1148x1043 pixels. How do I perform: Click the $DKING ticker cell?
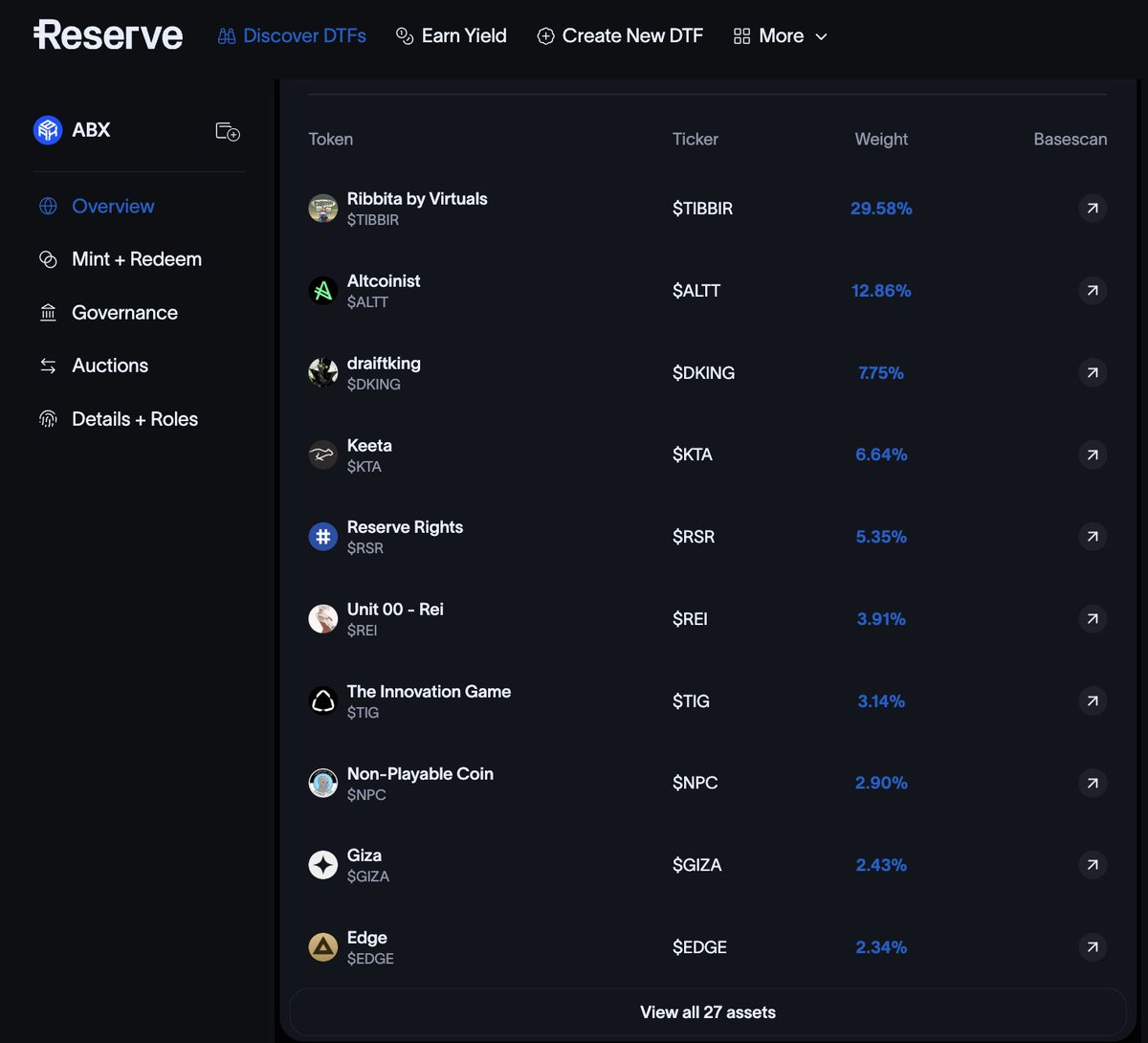click(x=704, y=372)
